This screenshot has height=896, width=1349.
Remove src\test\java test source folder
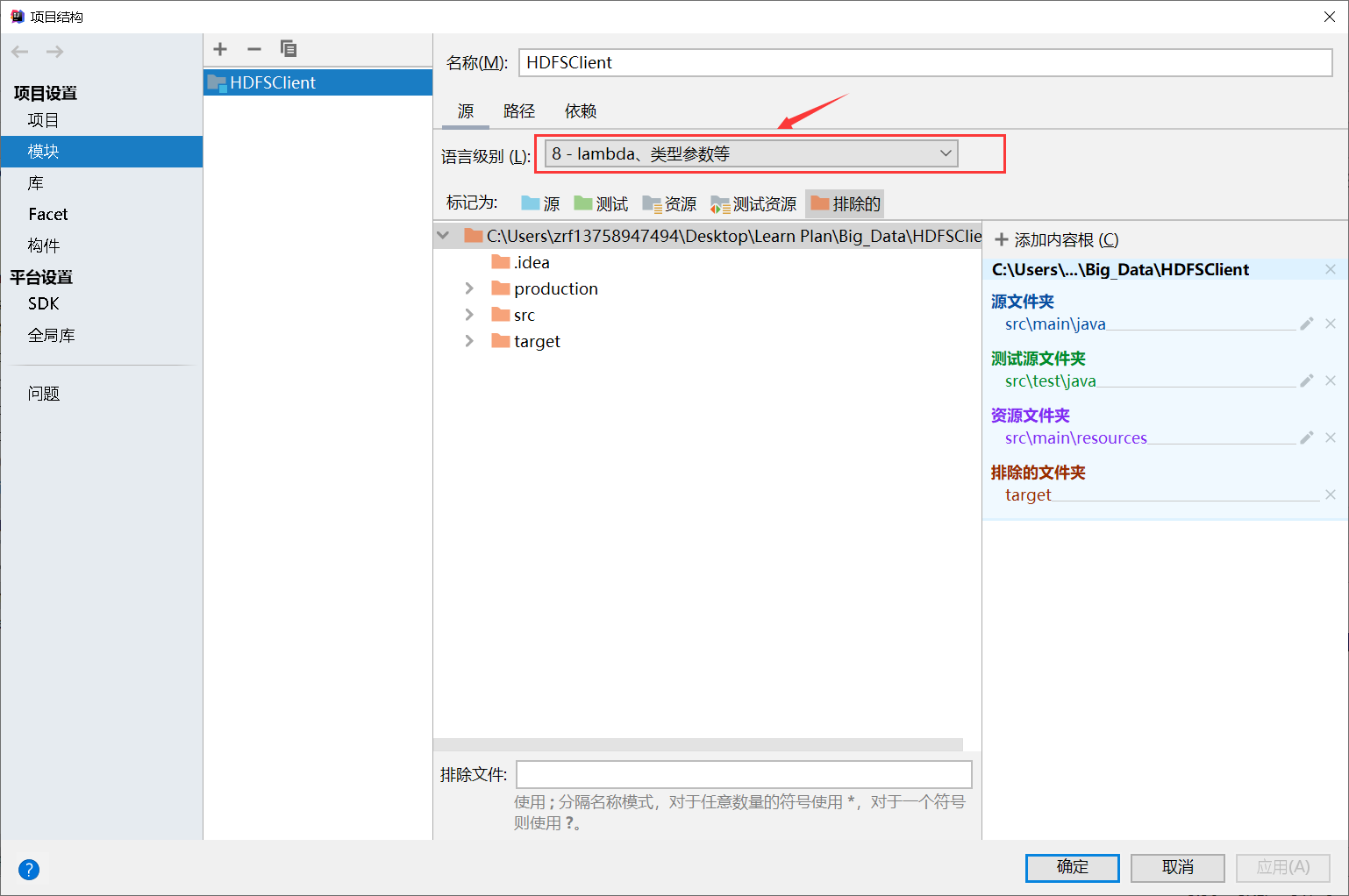[1331, 380]
